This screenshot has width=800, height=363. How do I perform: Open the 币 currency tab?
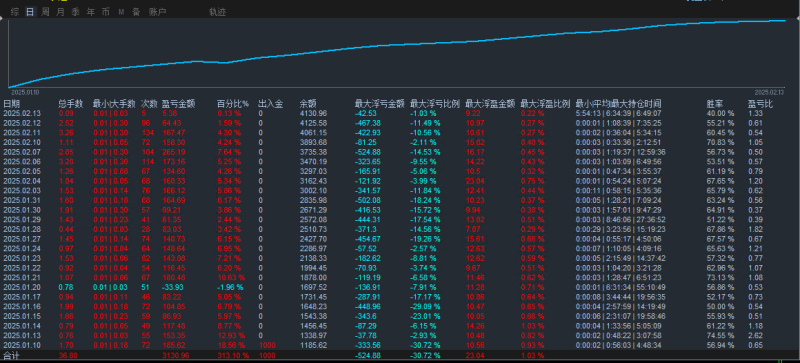tap(106, 12)
